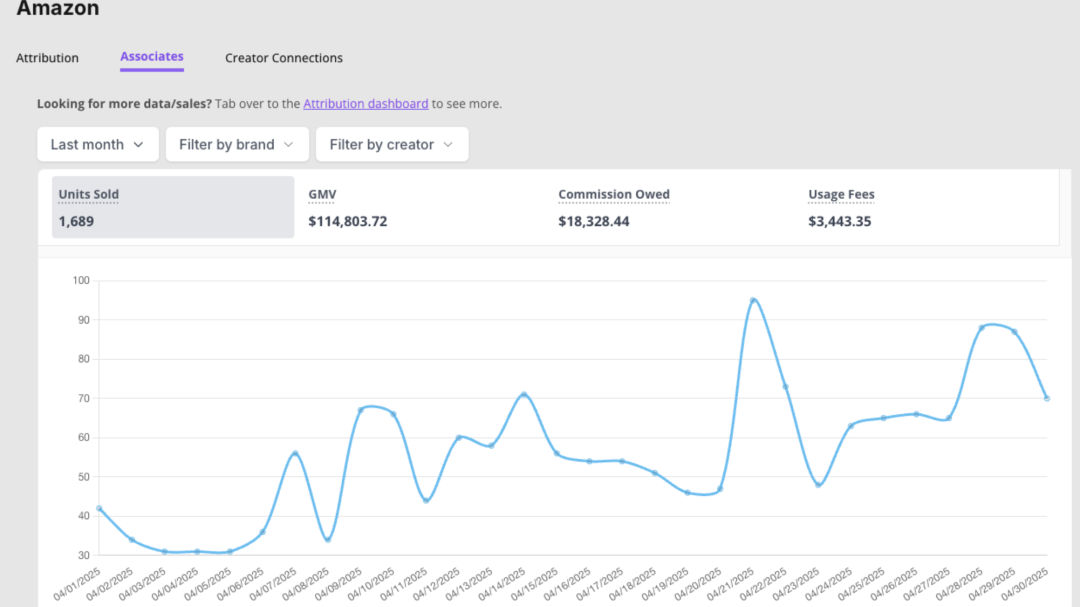Open the Last month date range dropdown
The height and width of the screenshot is (607, 1080).
tap(98, 144)
